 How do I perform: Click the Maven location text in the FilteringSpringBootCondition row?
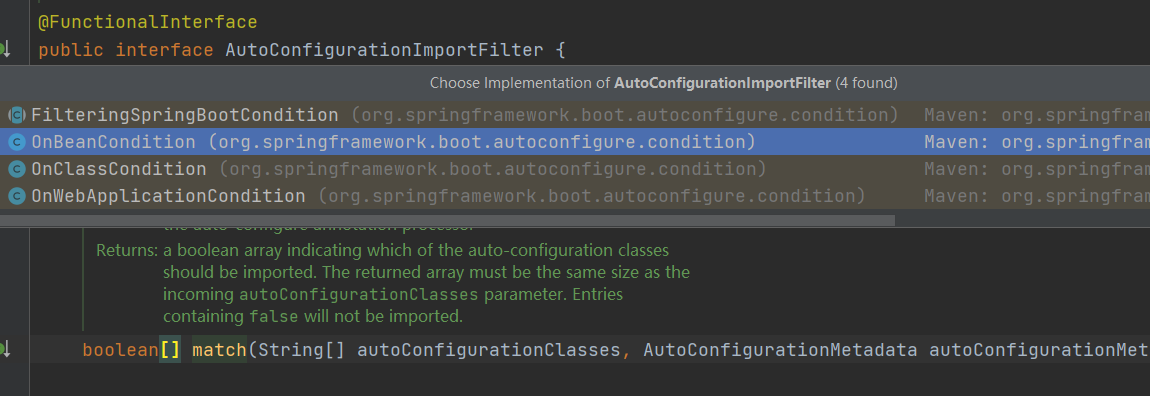click(x=1036, y=115)
